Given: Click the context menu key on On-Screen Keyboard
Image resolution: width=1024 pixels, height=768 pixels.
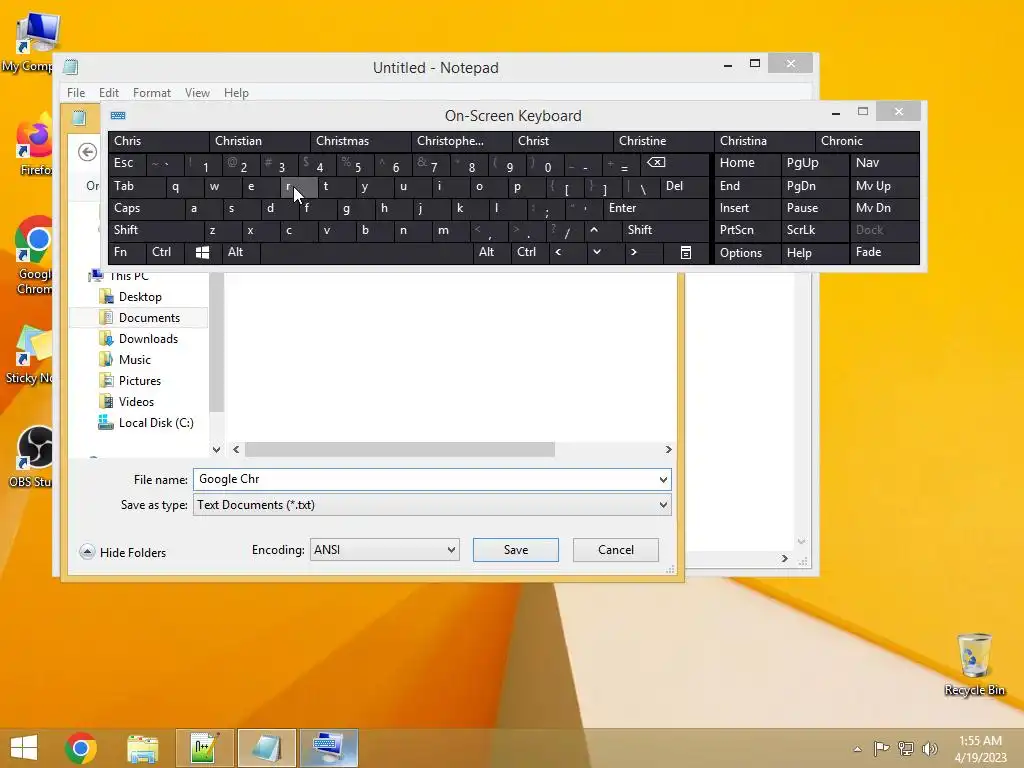Looking at the screenshot, I should [686, 253].
